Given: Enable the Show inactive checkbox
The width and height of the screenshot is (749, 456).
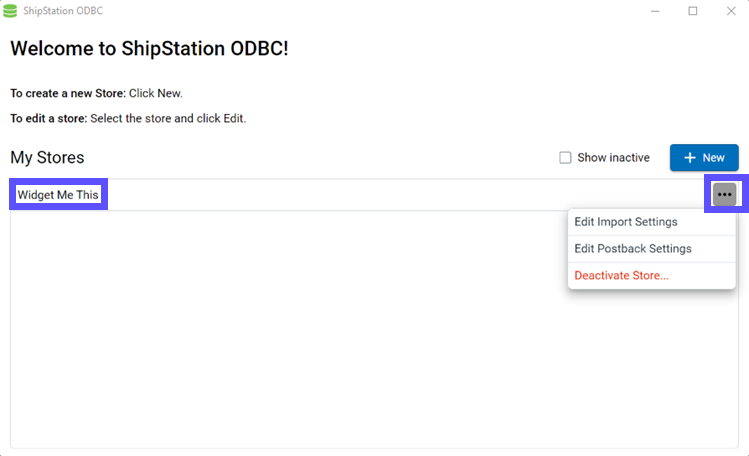Looking at the screenshot, I should coord(565,158).
